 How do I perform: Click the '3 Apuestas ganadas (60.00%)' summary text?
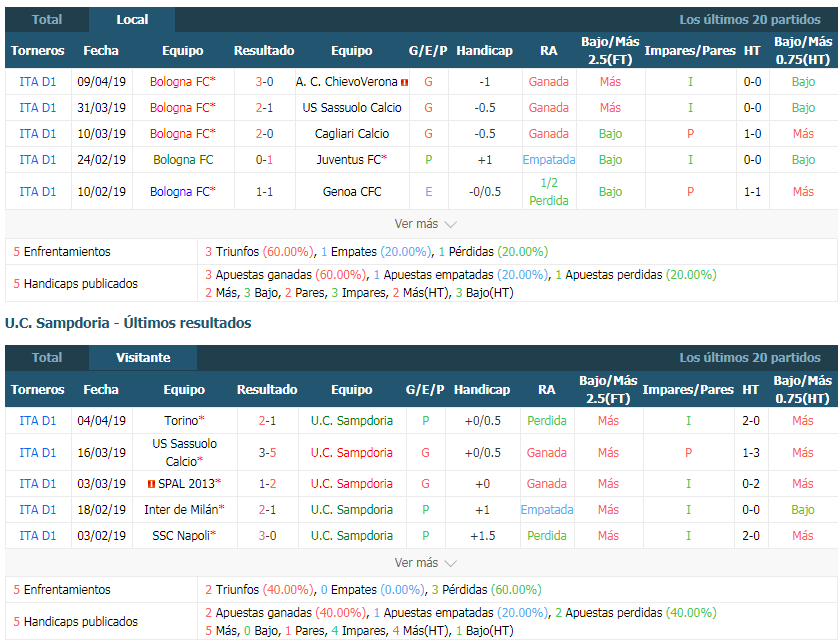coord(285,275)
